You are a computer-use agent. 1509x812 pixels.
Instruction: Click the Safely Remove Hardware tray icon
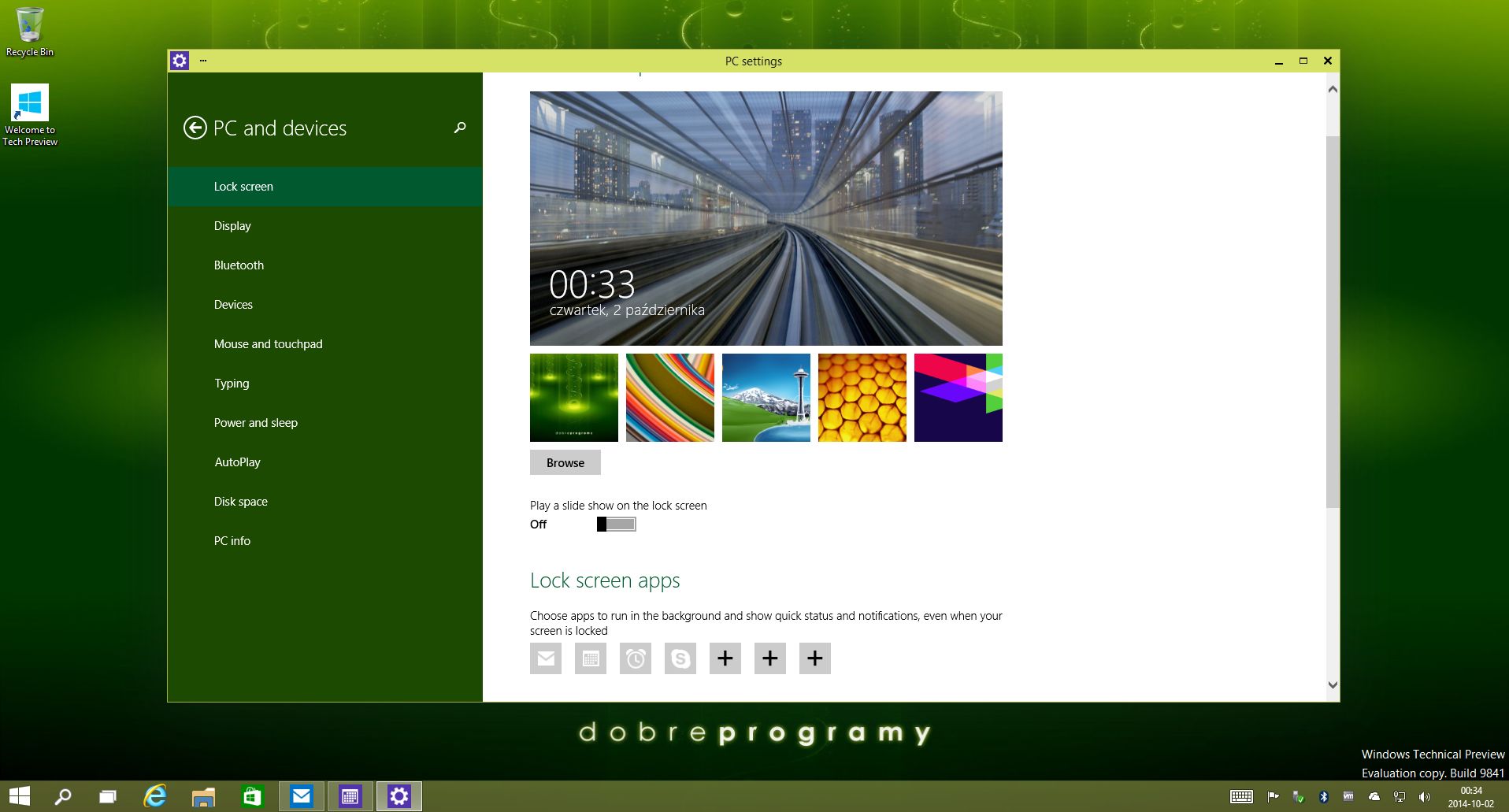coord(1299,797)
